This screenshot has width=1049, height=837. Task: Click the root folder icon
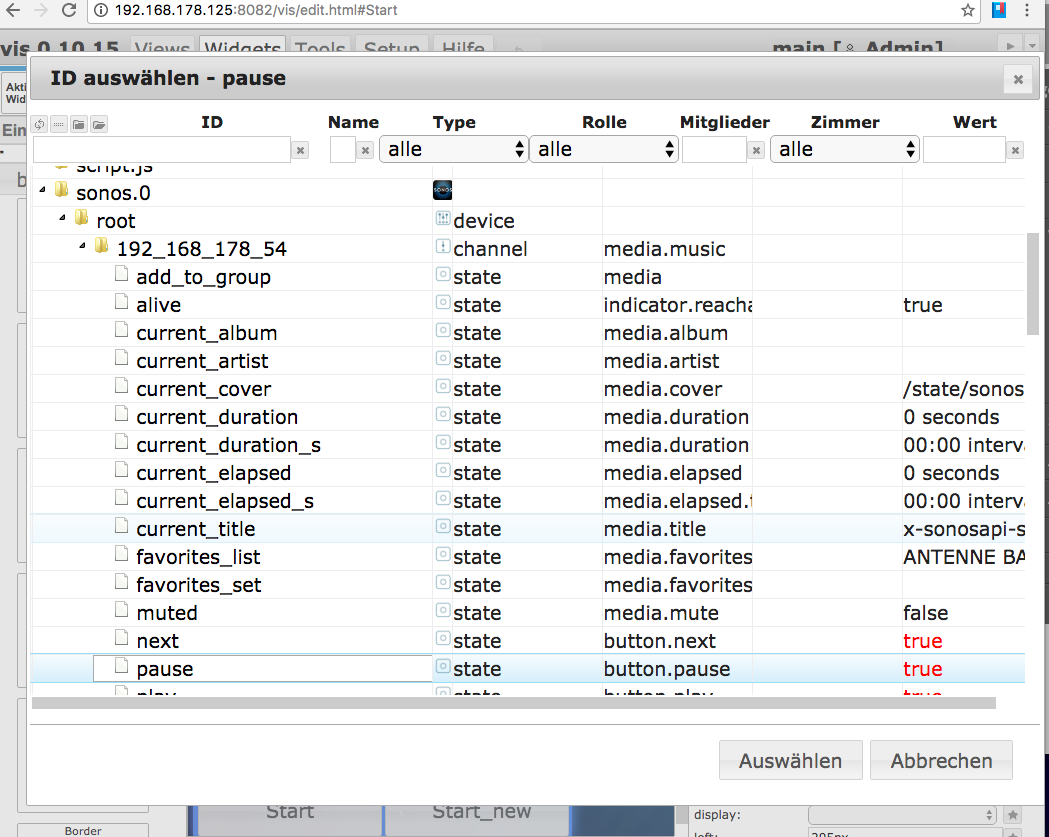[82, 217]
